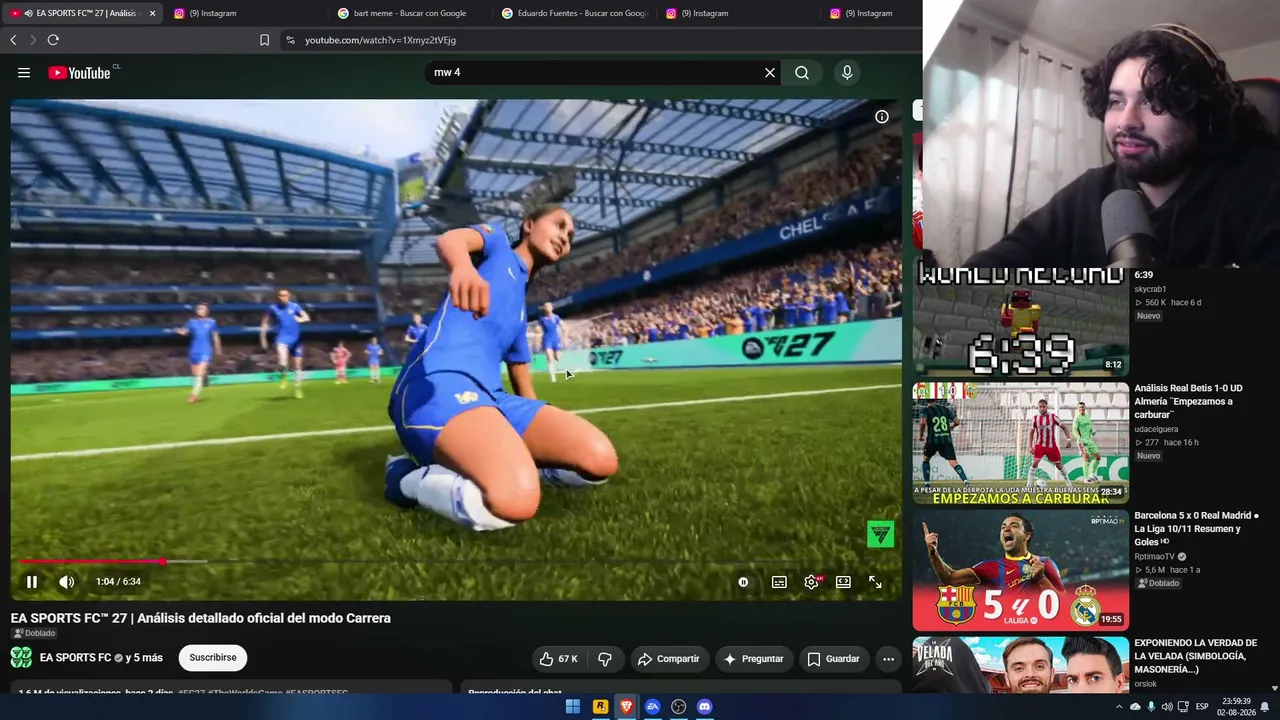Click the Doblado dubbed badge under the title
Image resolution: width=1280 pixels, height=720 pixels.
point(34,633)
